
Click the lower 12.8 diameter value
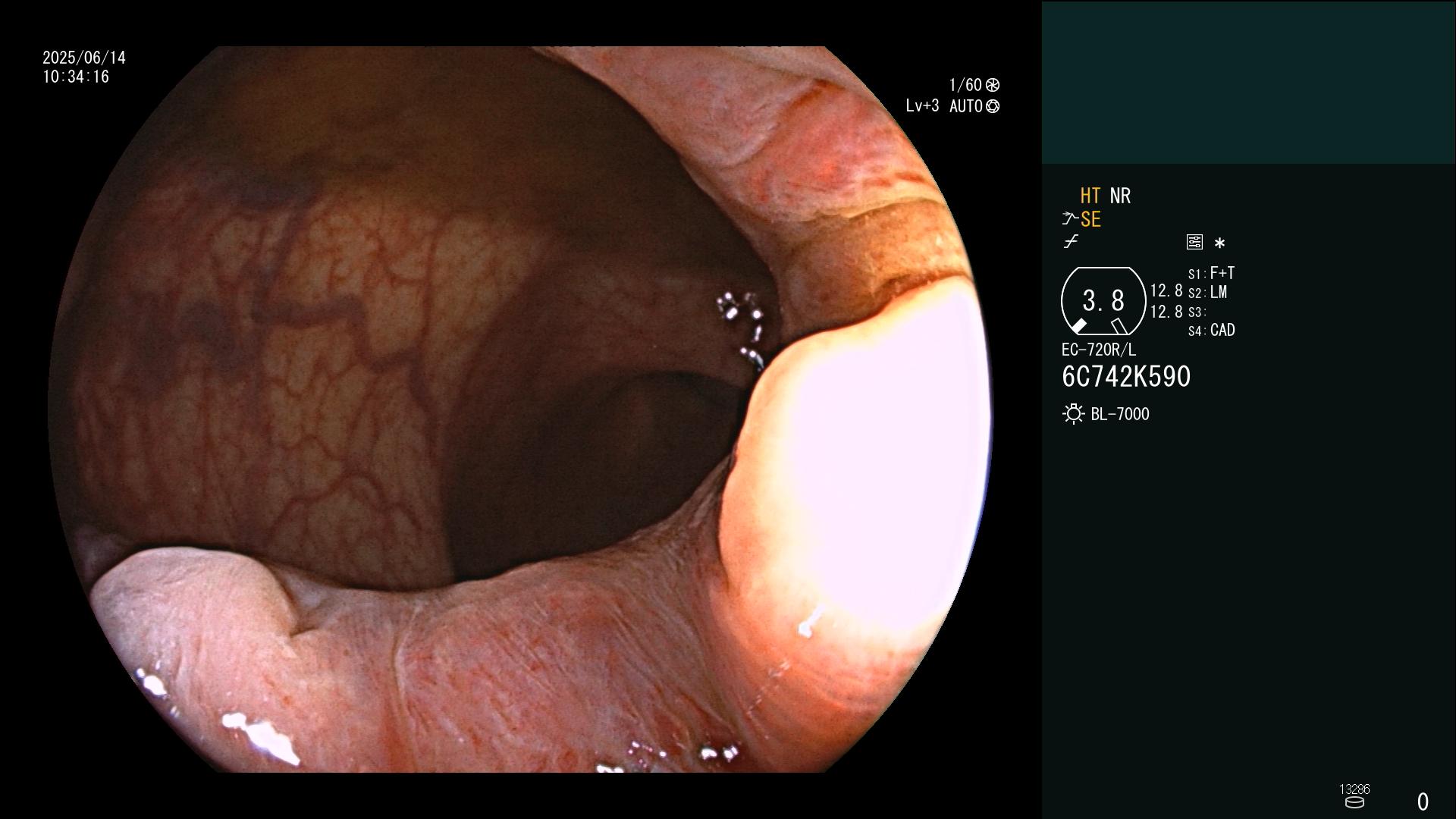coord(1166,312)
